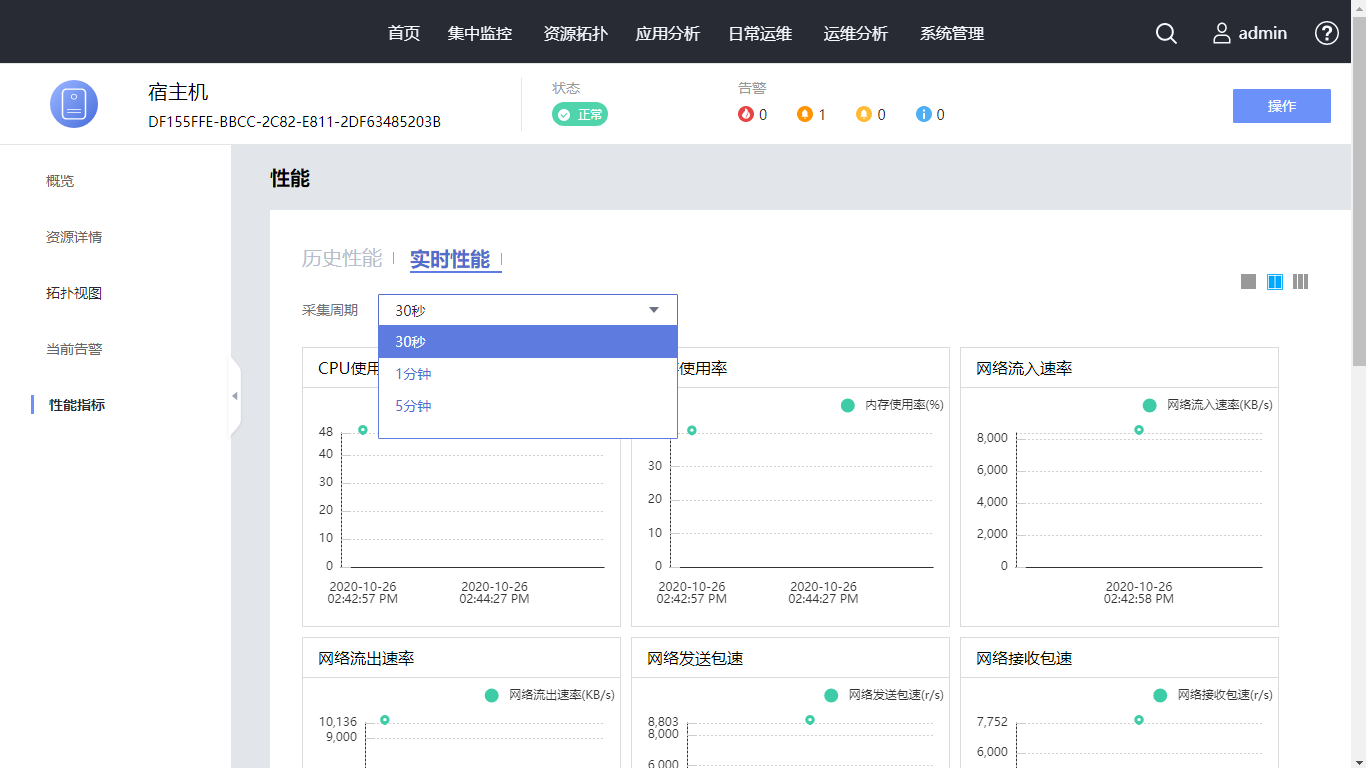Click the orange major alarm icon
Viewport: 1366px width, 768px height.
[804, 114]
